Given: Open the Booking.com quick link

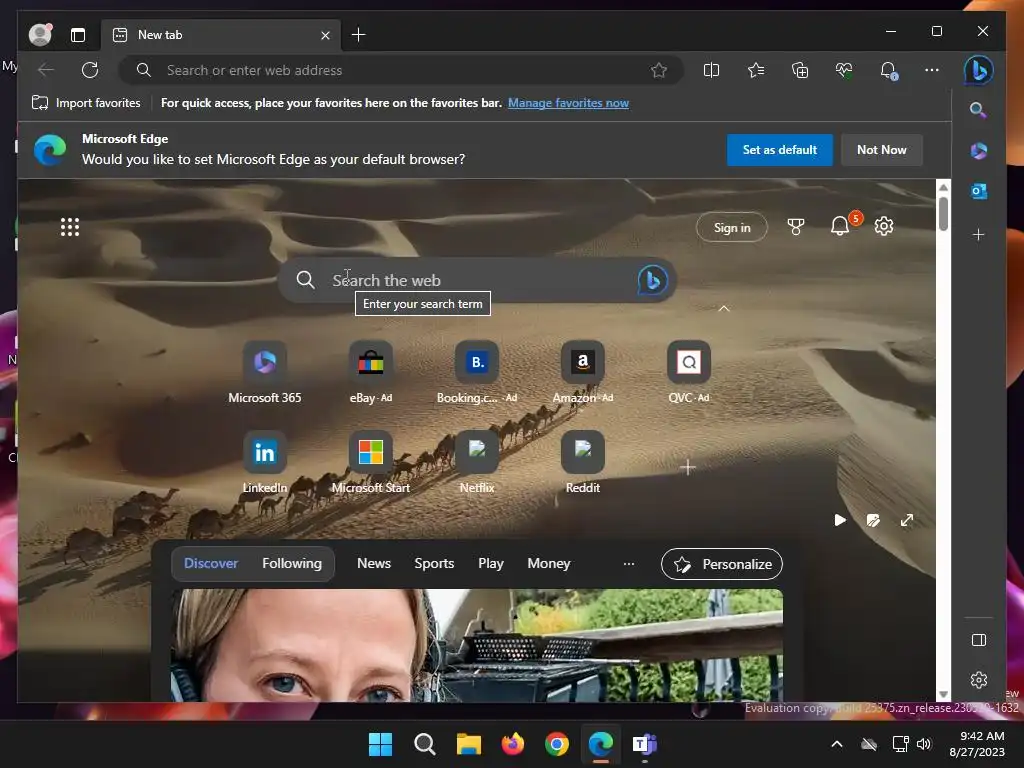Looking at the screenshot, I should (x=477, y=372).
